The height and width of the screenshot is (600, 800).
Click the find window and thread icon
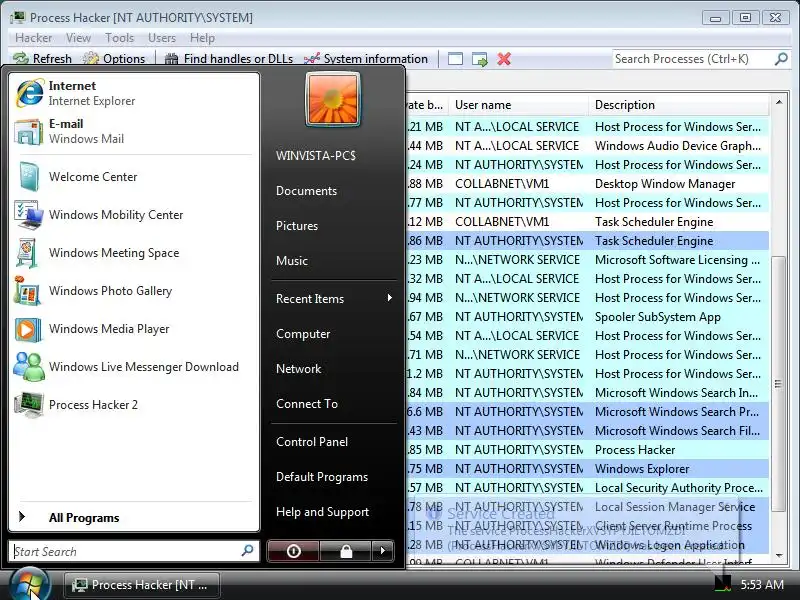(480, 59)
